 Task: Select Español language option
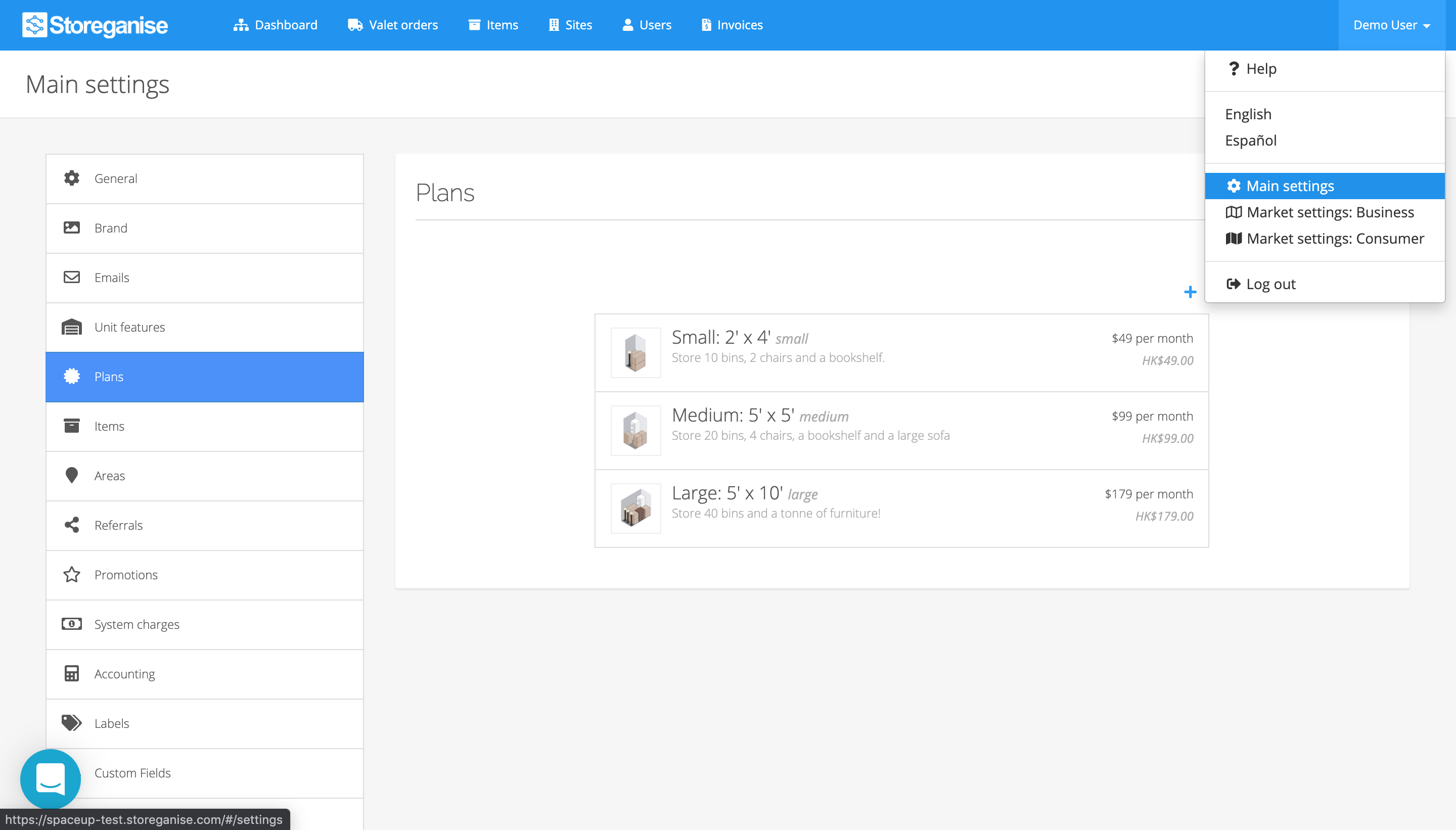1251,140
